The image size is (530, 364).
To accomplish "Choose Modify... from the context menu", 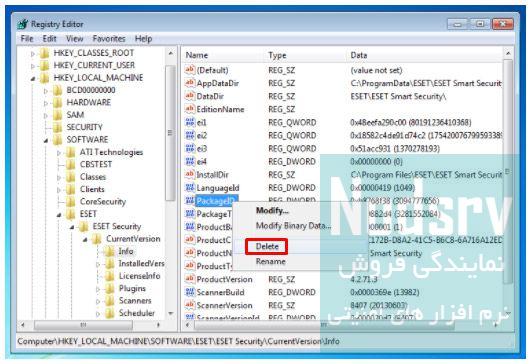I will coord(272,211).
